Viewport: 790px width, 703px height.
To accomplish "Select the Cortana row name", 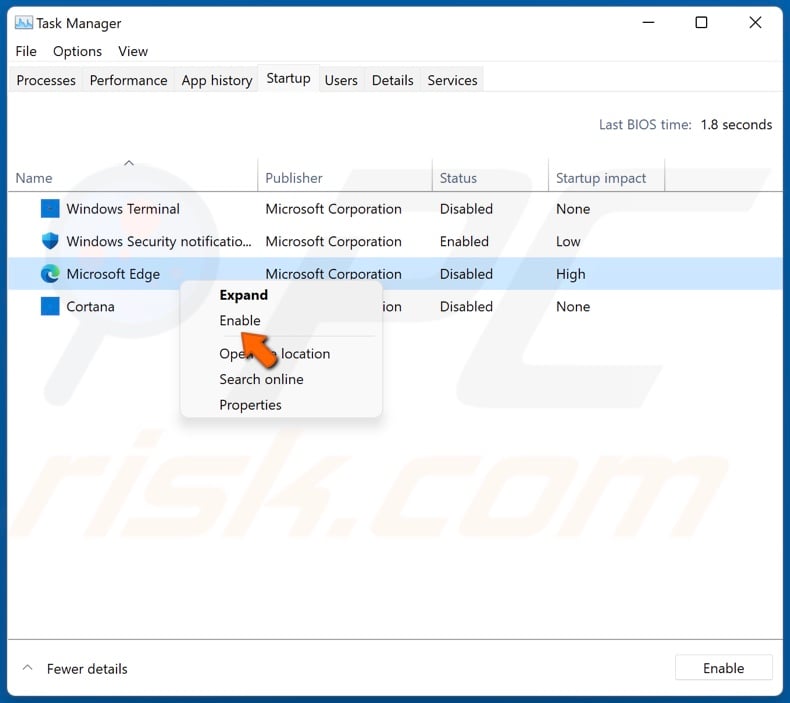I will 90,306.
